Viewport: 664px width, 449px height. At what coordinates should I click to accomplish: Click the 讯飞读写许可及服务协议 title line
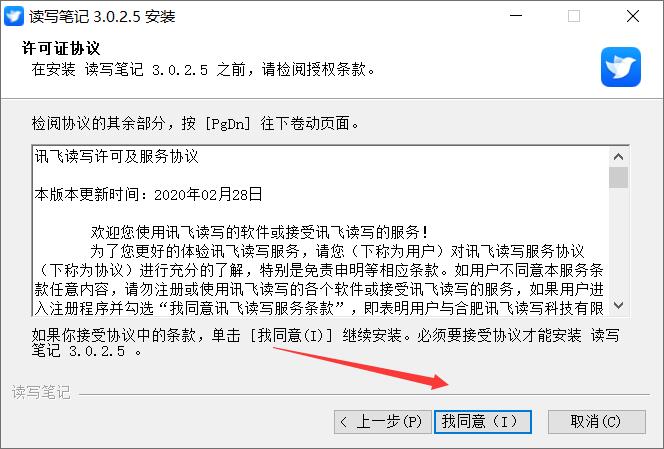point(116,157)
